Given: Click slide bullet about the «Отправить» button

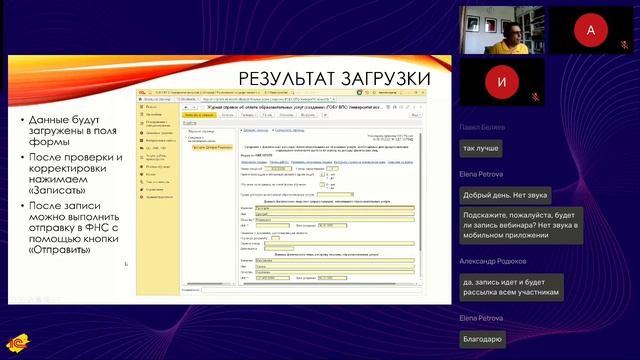Looking at the screenshot, I should [74, 228].
